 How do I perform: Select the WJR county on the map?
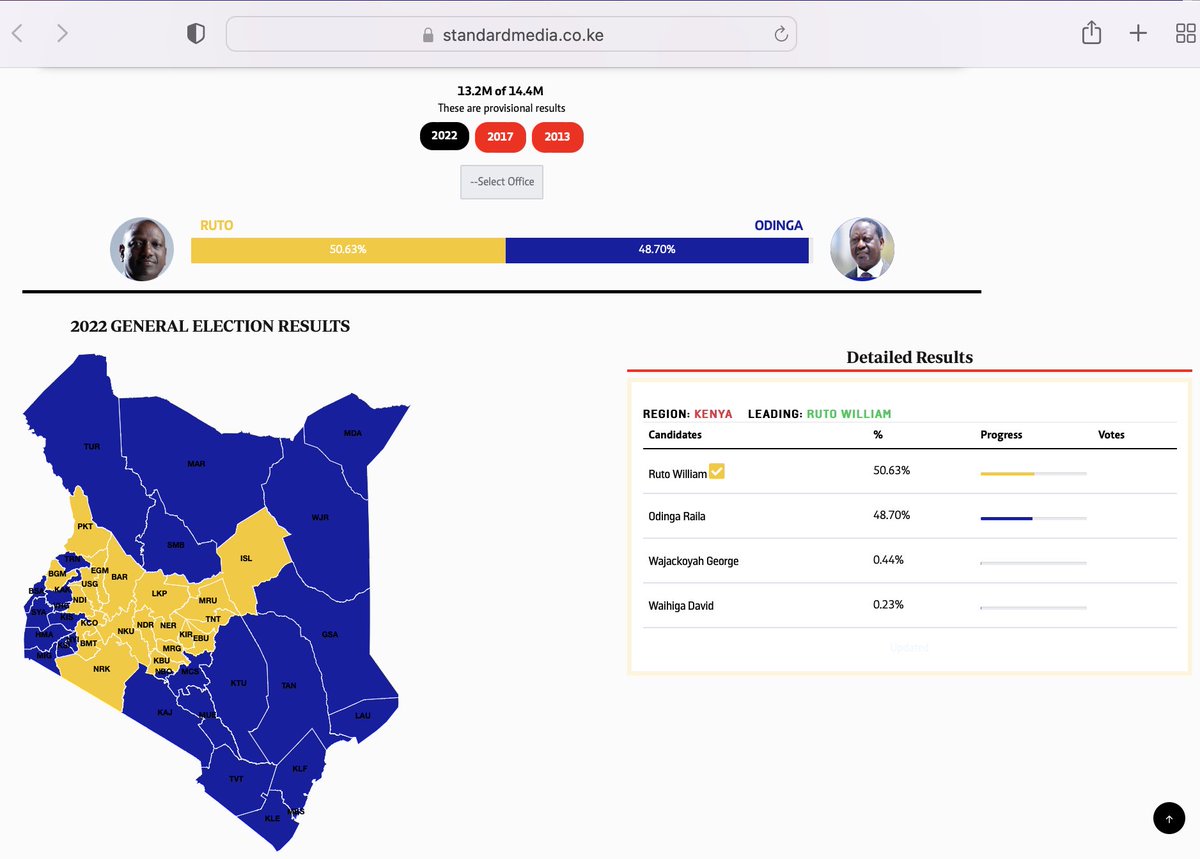click(x=320, y=517)
